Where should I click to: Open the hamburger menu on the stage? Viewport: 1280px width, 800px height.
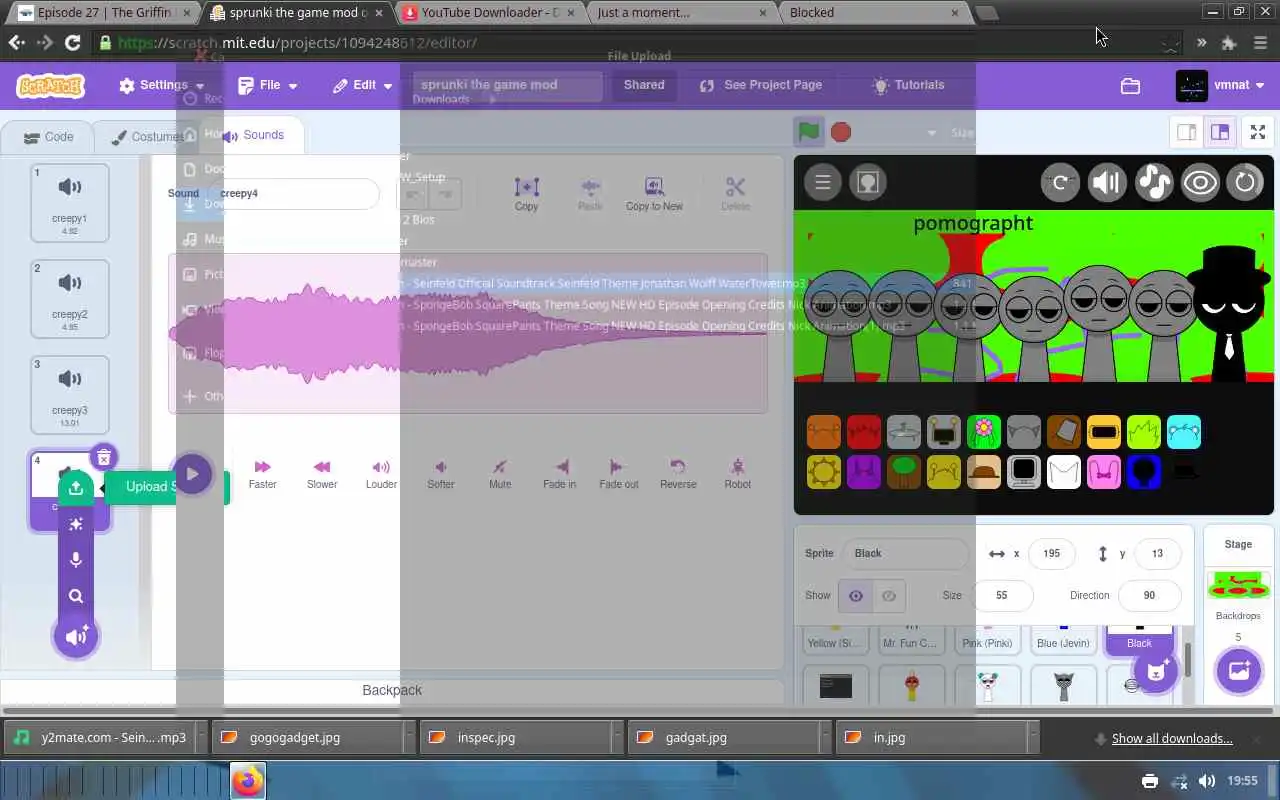[x=823, y=182]
